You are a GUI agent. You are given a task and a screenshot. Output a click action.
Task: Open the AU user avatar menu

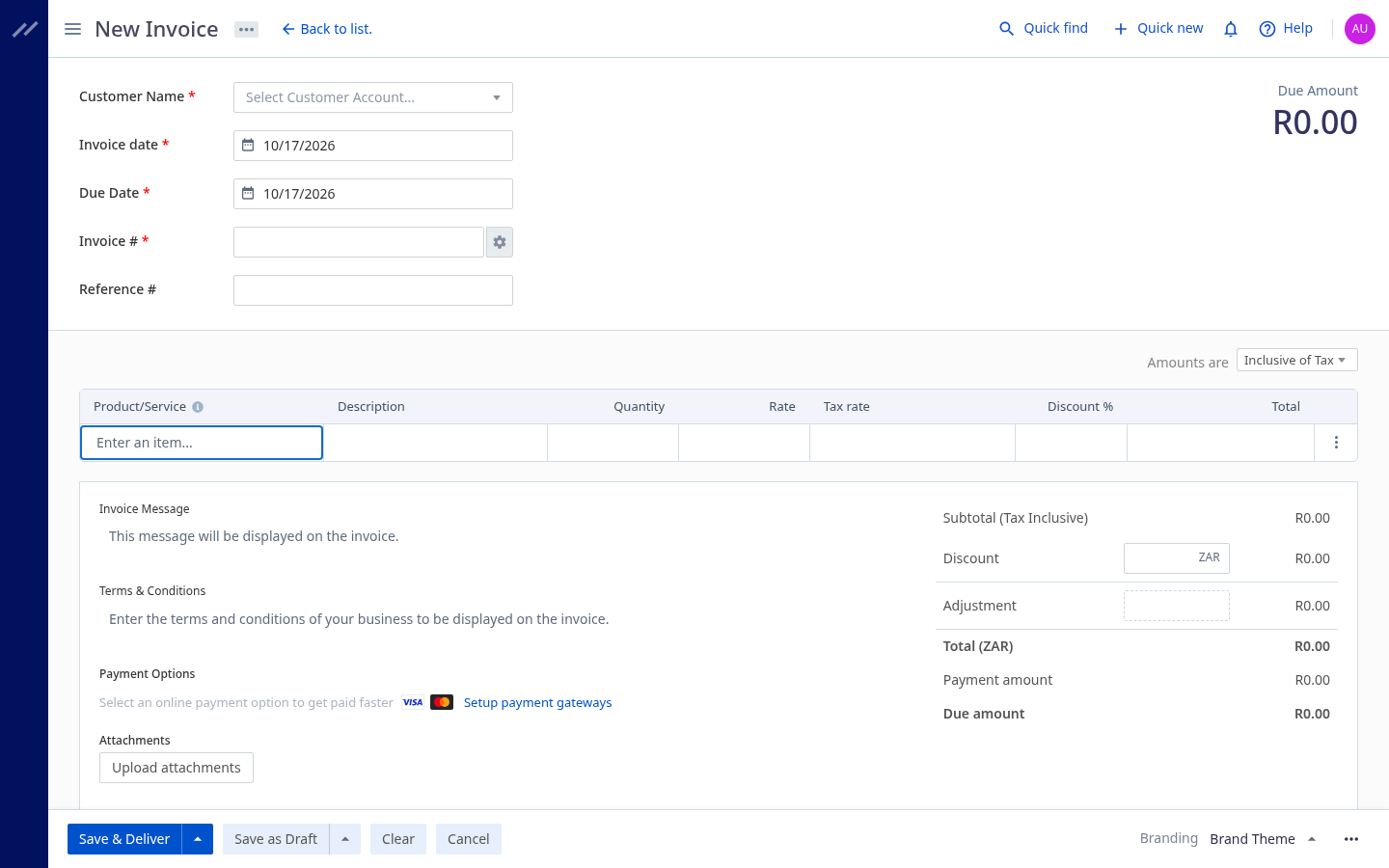pyautogui.click(x=1360, y=29)
